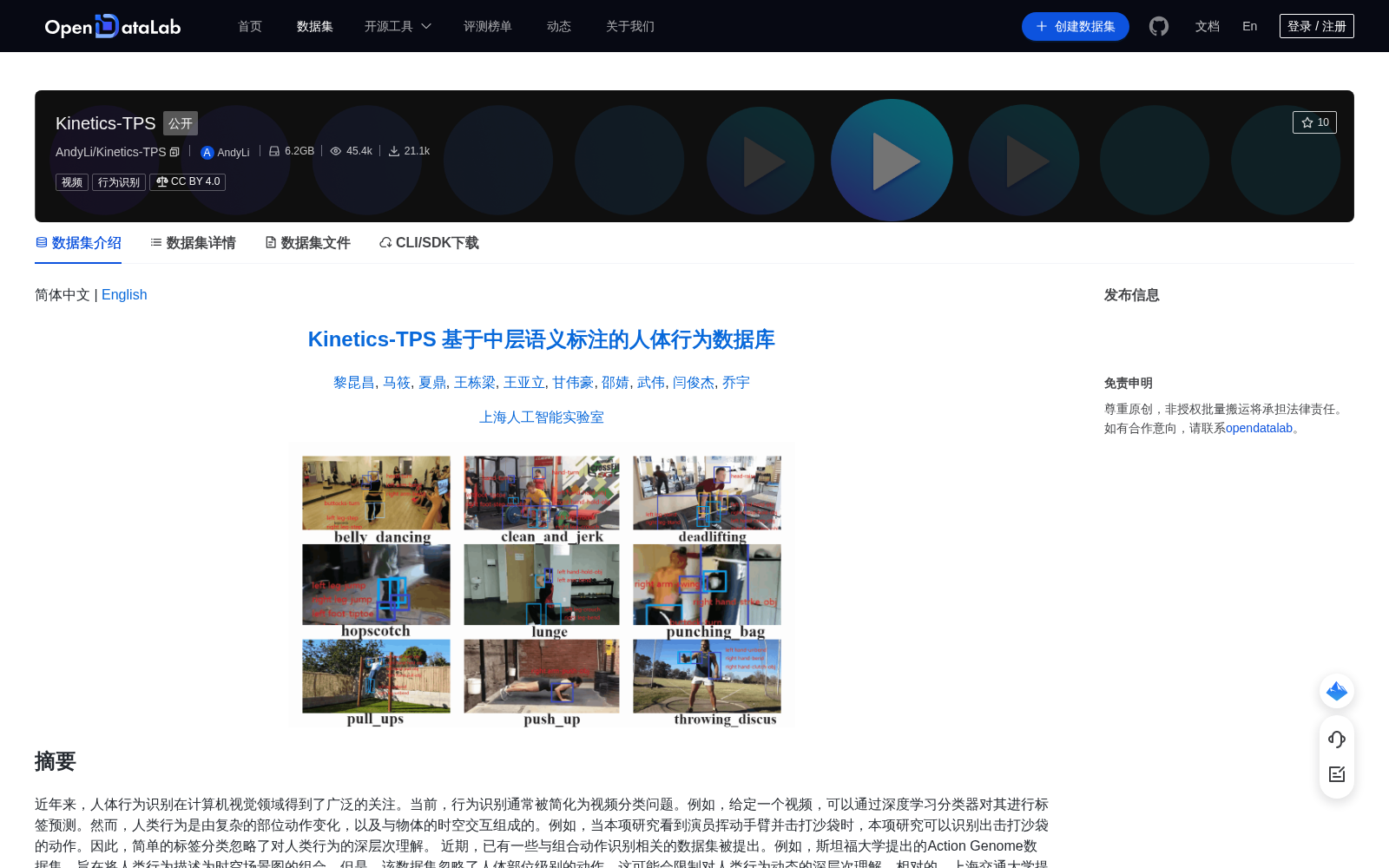This screenshot has height=868, width=1389.
Task: Open 动态 in the navigation
Action: [x=559, y=26]
